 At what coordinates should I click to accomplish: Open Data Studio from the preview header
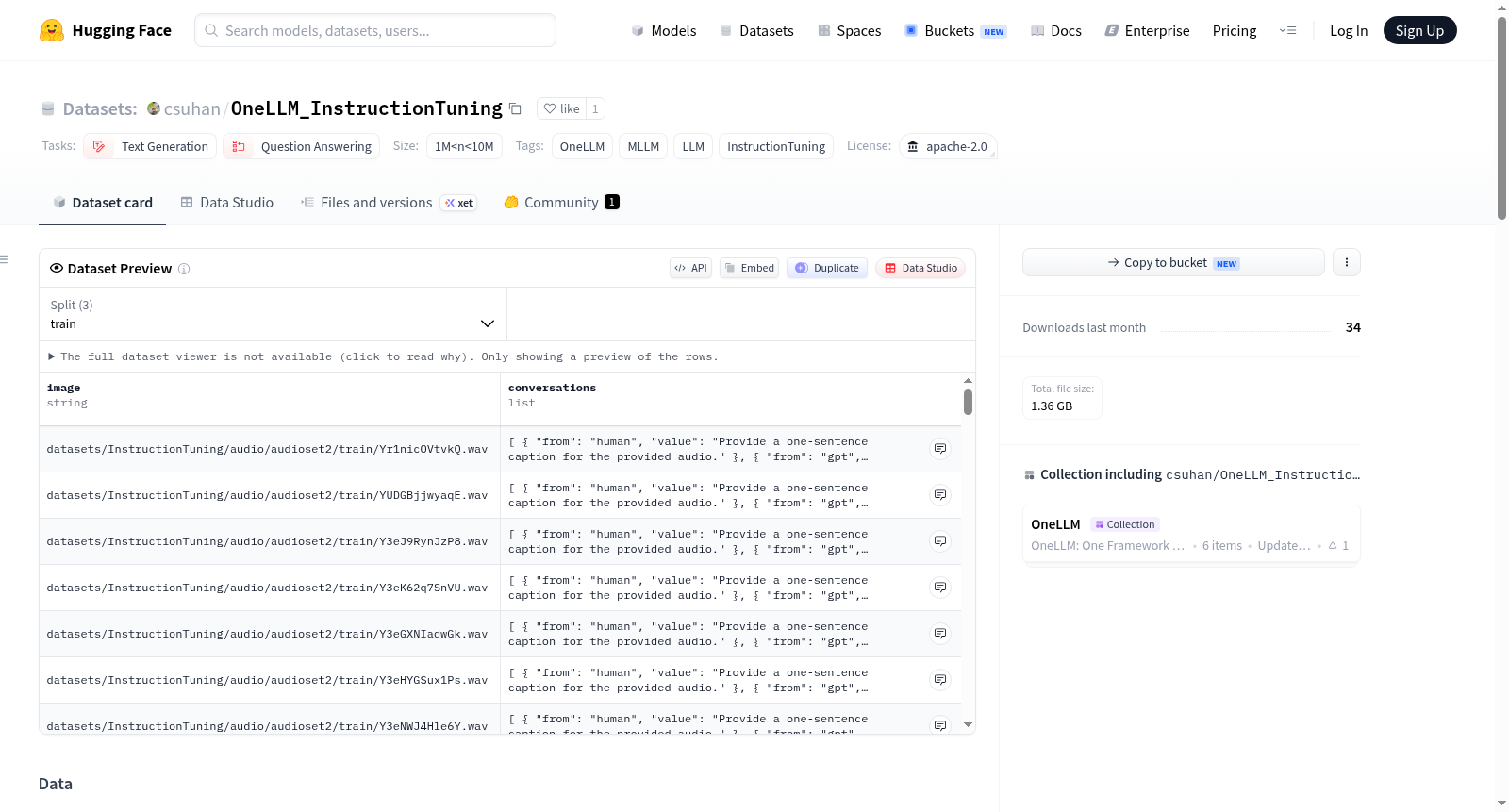pos(920,268)
